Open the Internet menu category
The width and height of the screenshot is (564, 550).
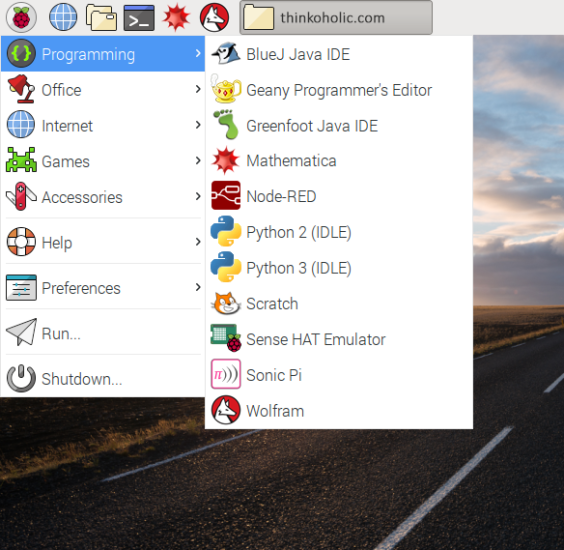[x=103, y=125]
